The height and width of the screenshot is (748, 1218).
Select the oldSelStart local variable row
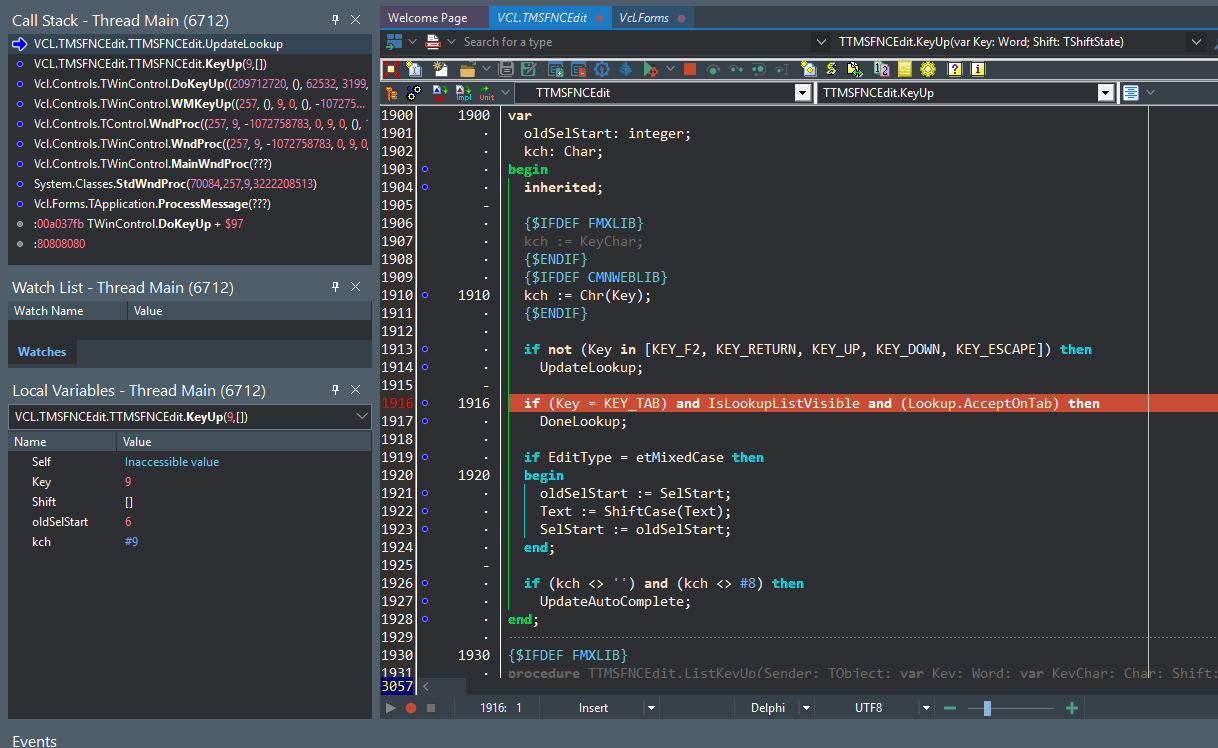pos(190,522)
